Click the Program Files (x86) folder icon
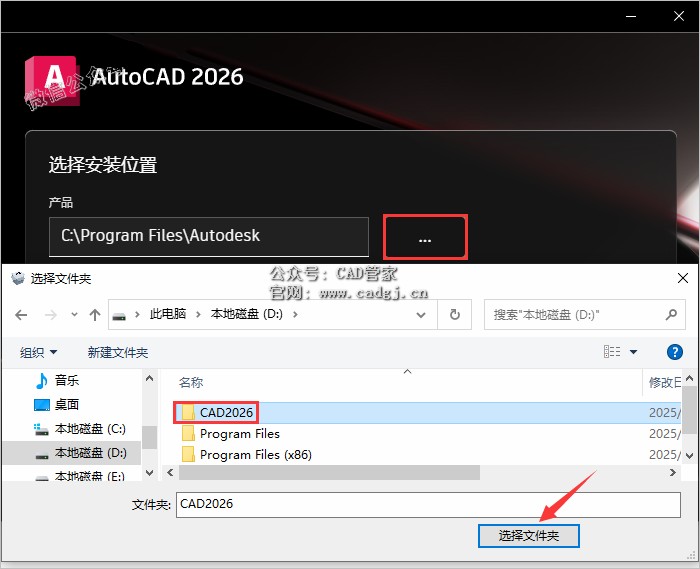Viewport: 700px width, 569px height. click(x=188, y=454)
